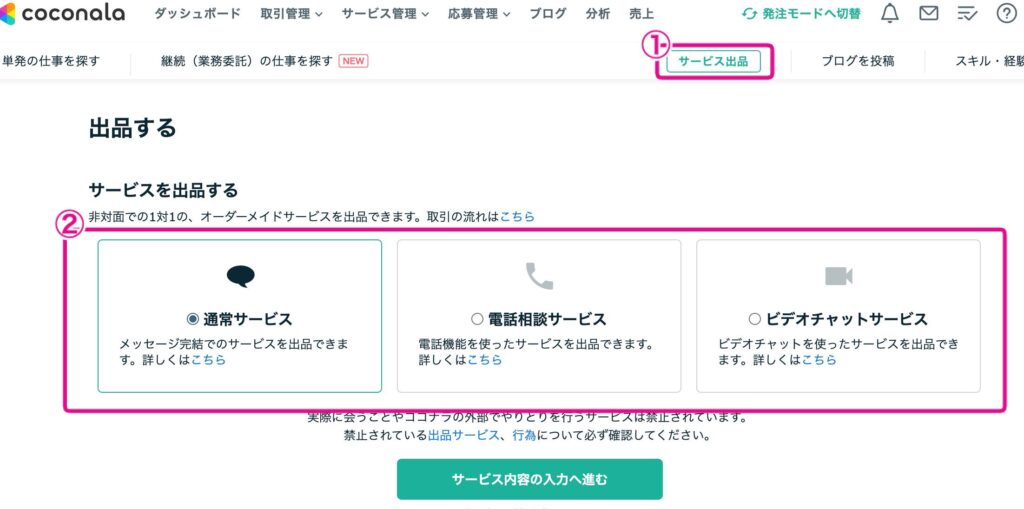Click the サービス出品 button
This screenshot has height=509, width=1024.
coord(713,61)
